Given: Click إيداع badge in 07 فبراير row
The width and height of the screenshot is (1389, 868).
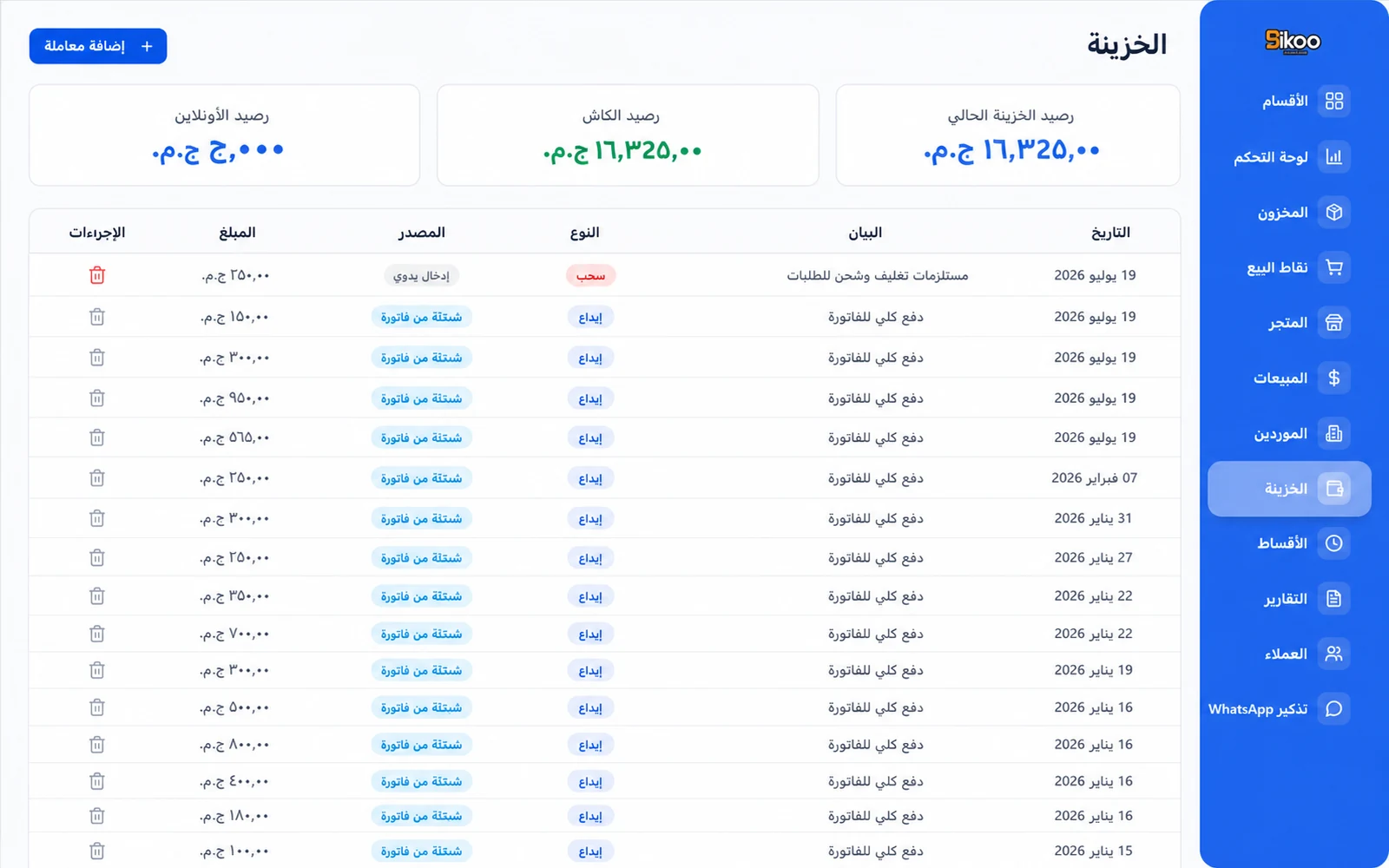Looking at the screenshot, I should click(590, 478).
